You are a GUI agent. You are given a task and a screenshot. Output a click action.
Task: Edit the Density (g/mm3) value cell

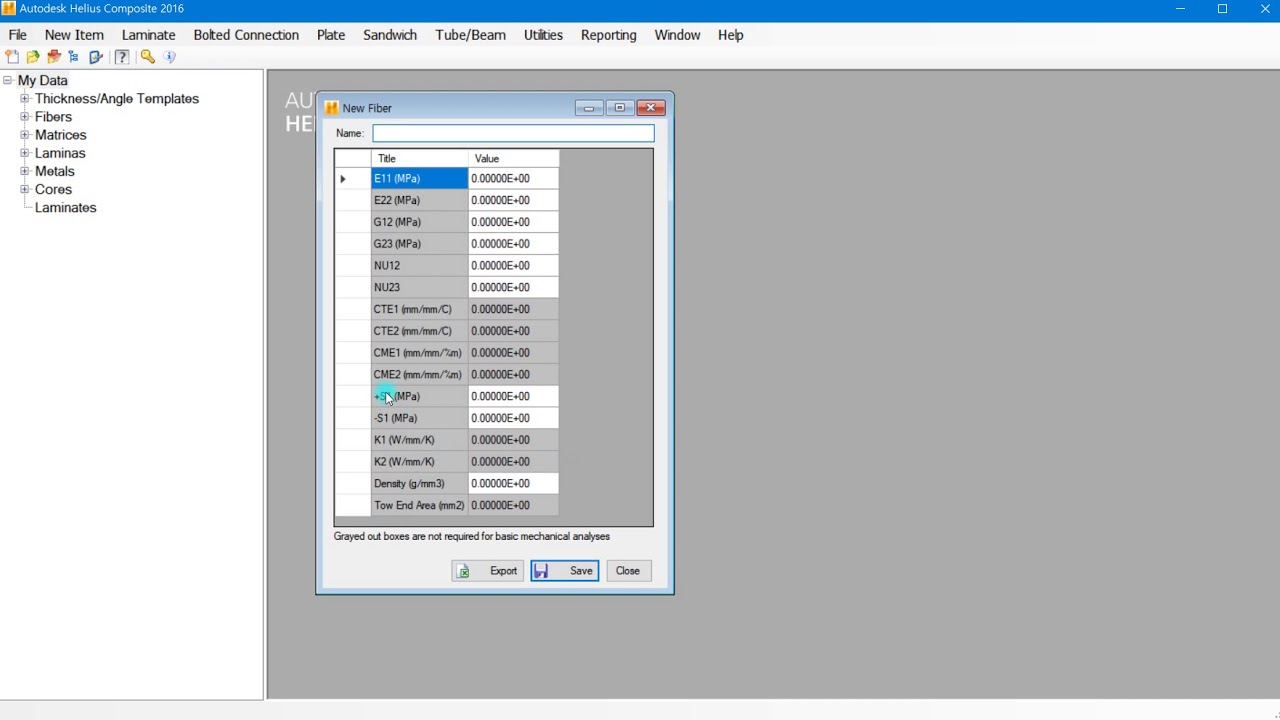pyautogui.click(x=513, y=484)
